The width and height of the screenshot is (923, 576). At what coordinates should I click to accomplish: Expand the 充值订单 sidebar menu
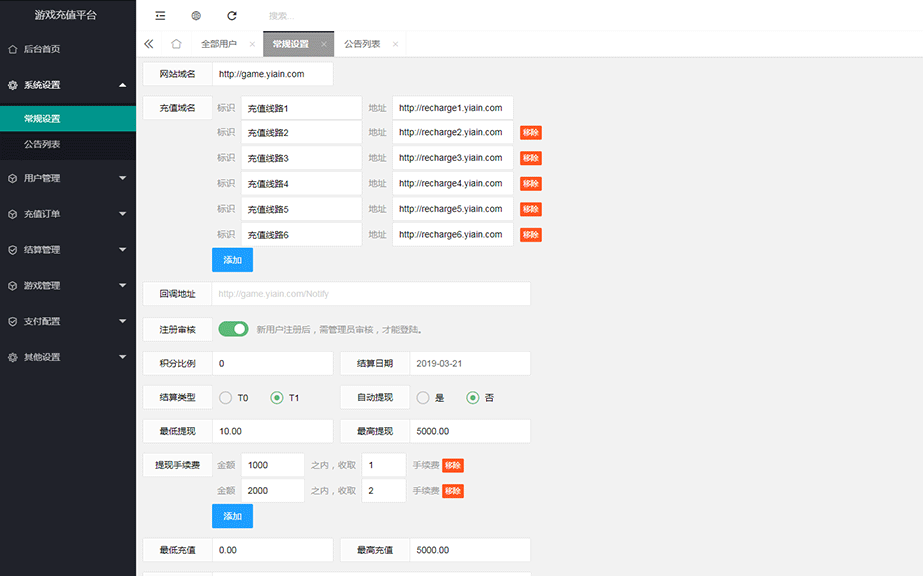[x=66, y=214]
